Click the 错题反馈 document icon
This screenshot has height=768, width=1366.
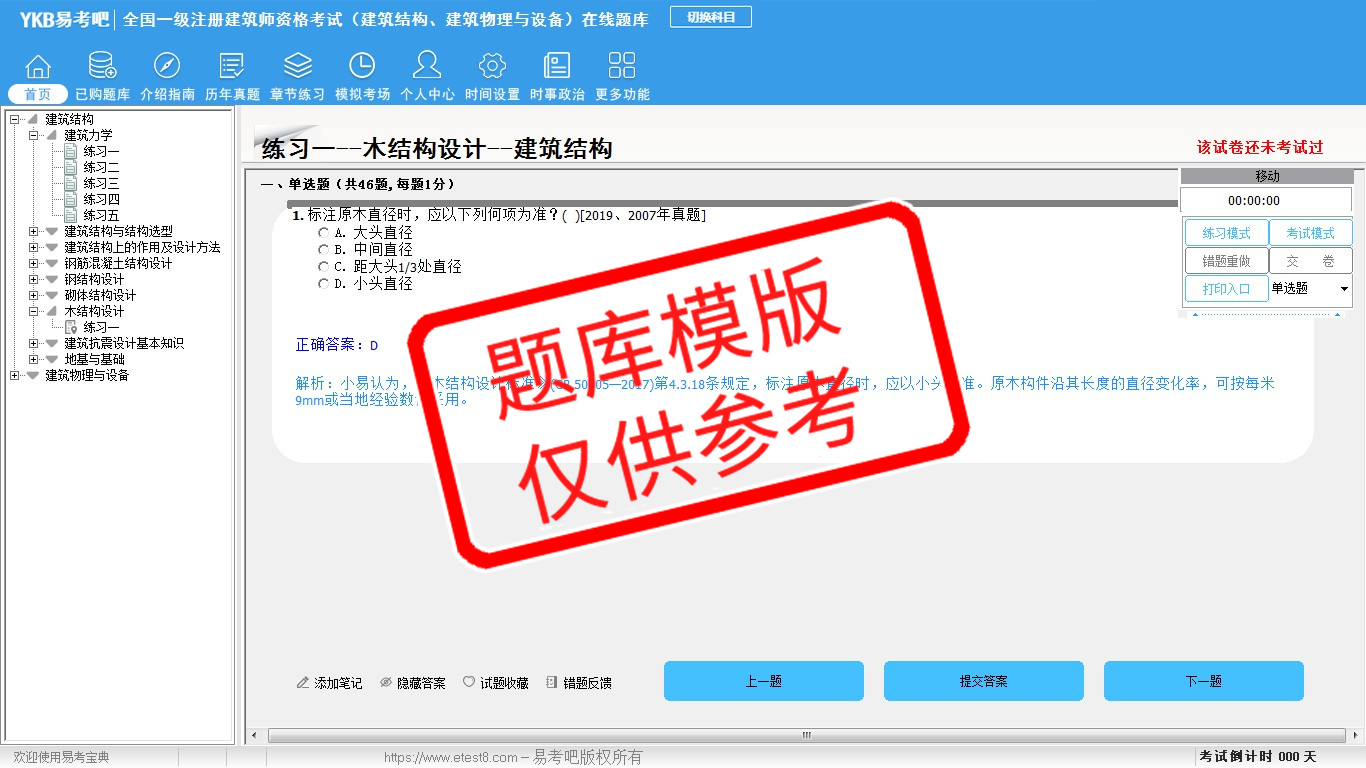coord(552,683)
